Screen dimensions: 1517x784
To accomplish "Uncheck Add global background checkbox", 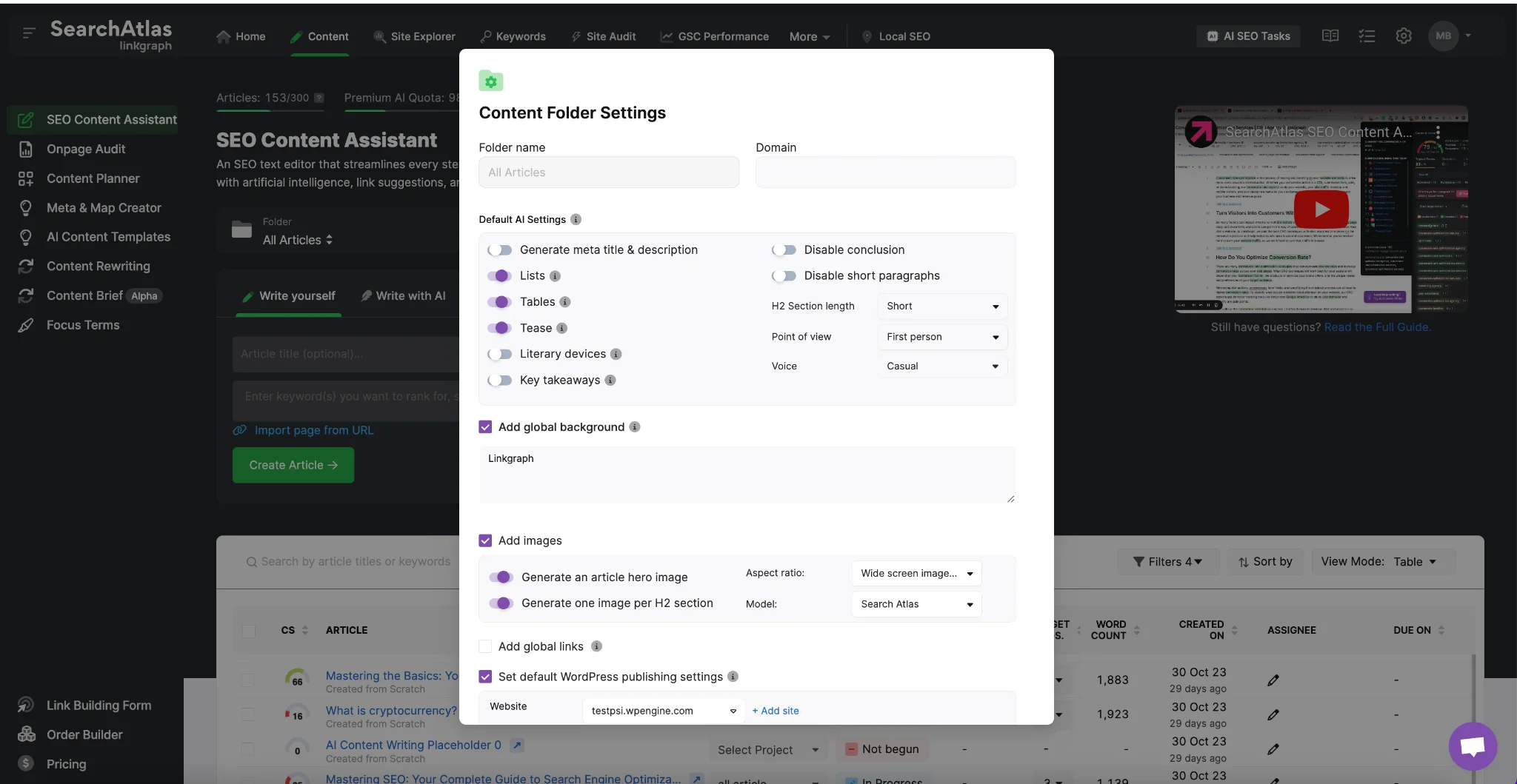I will [485, 426].
